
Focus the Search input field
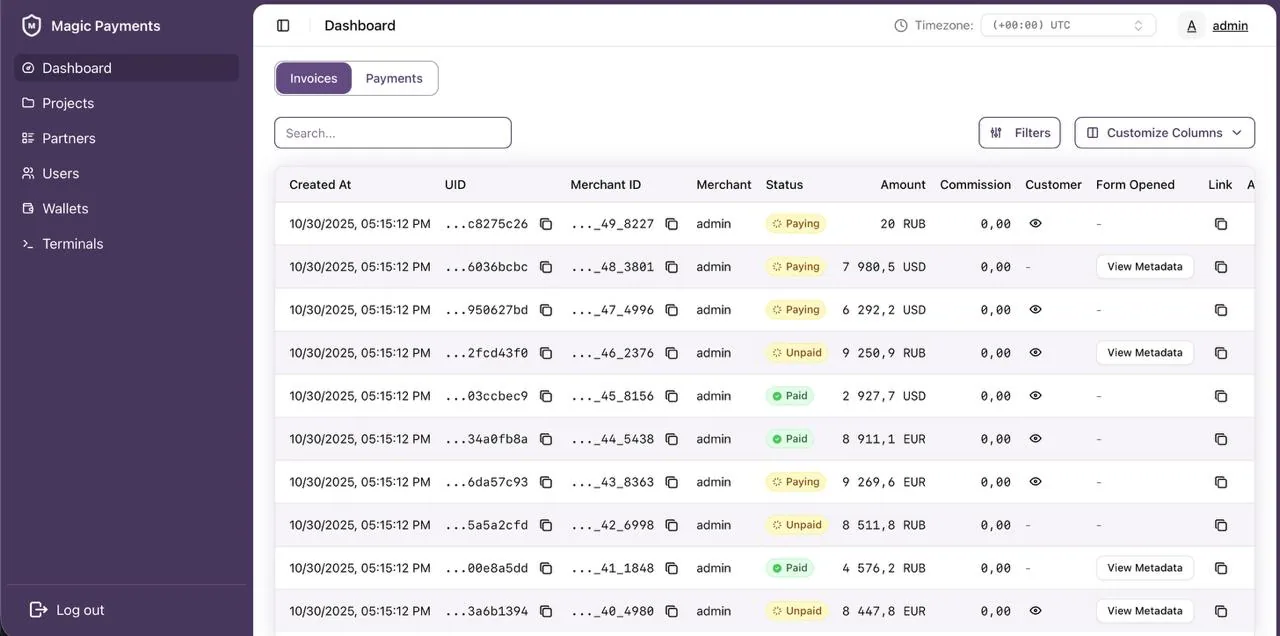pyautogui.click(x=393, y=133)
